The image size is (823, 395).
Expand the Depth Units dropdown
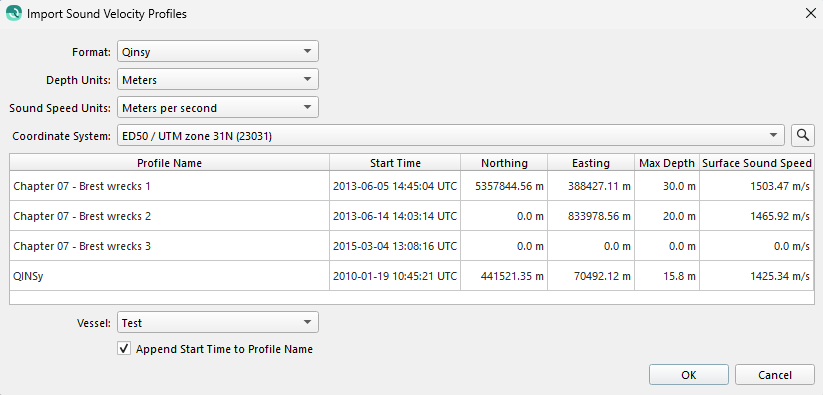(x=218, y=80)
